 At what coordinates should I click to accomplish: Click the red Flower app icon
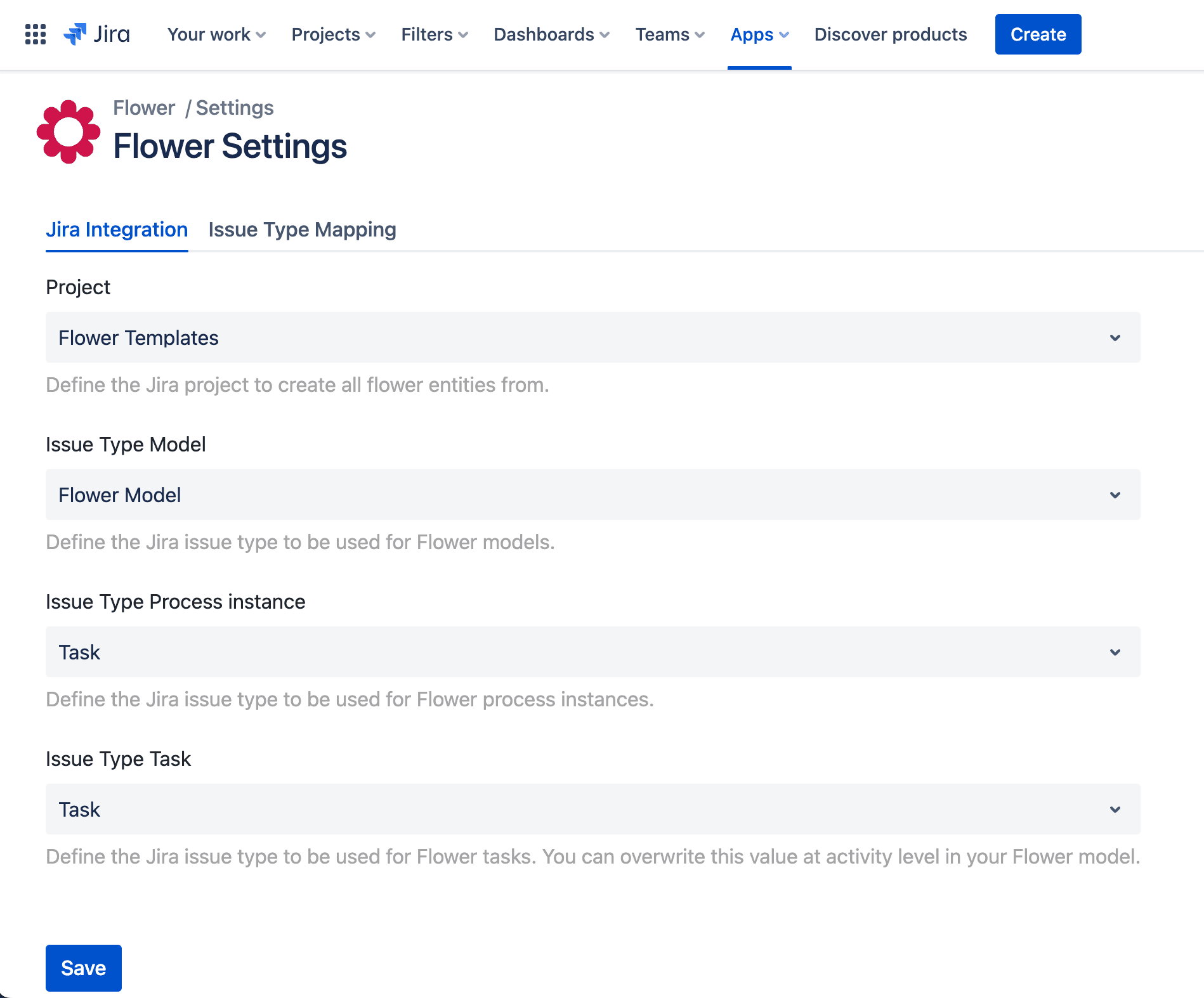[69, 132]
